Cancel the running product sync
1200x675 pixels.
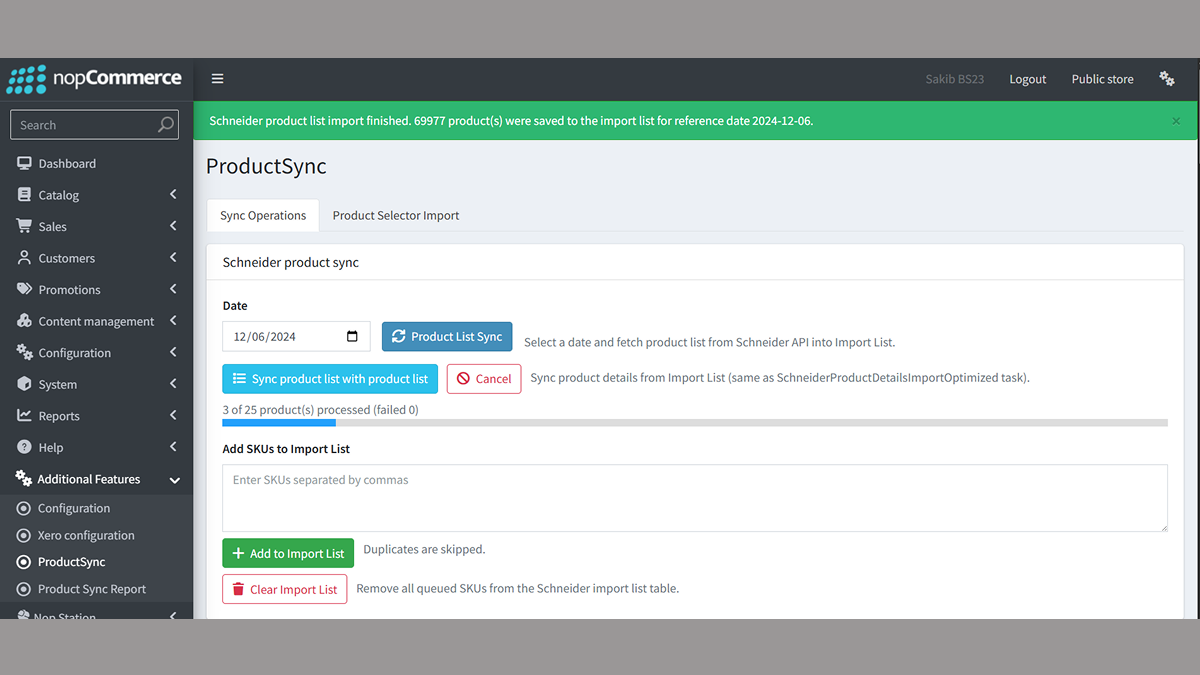click(x=484, y=378)
